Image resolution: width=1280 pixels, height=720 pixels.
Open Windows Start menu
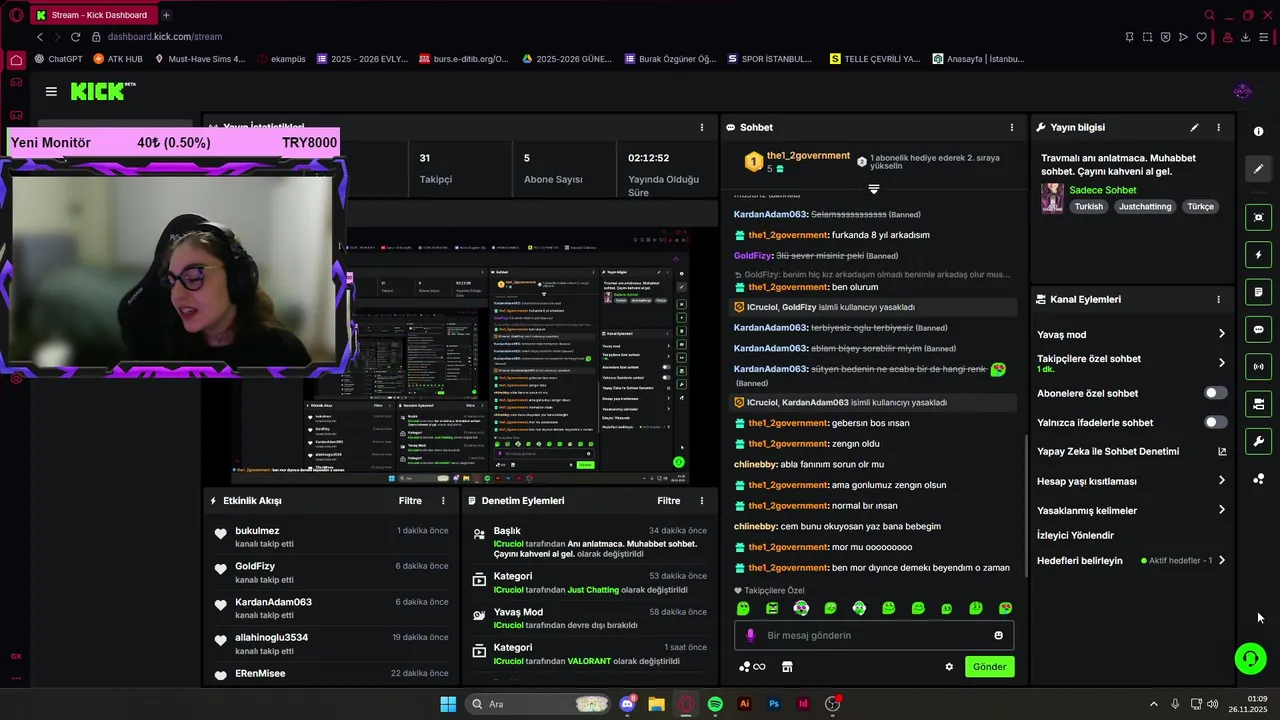tap(448, 704)
